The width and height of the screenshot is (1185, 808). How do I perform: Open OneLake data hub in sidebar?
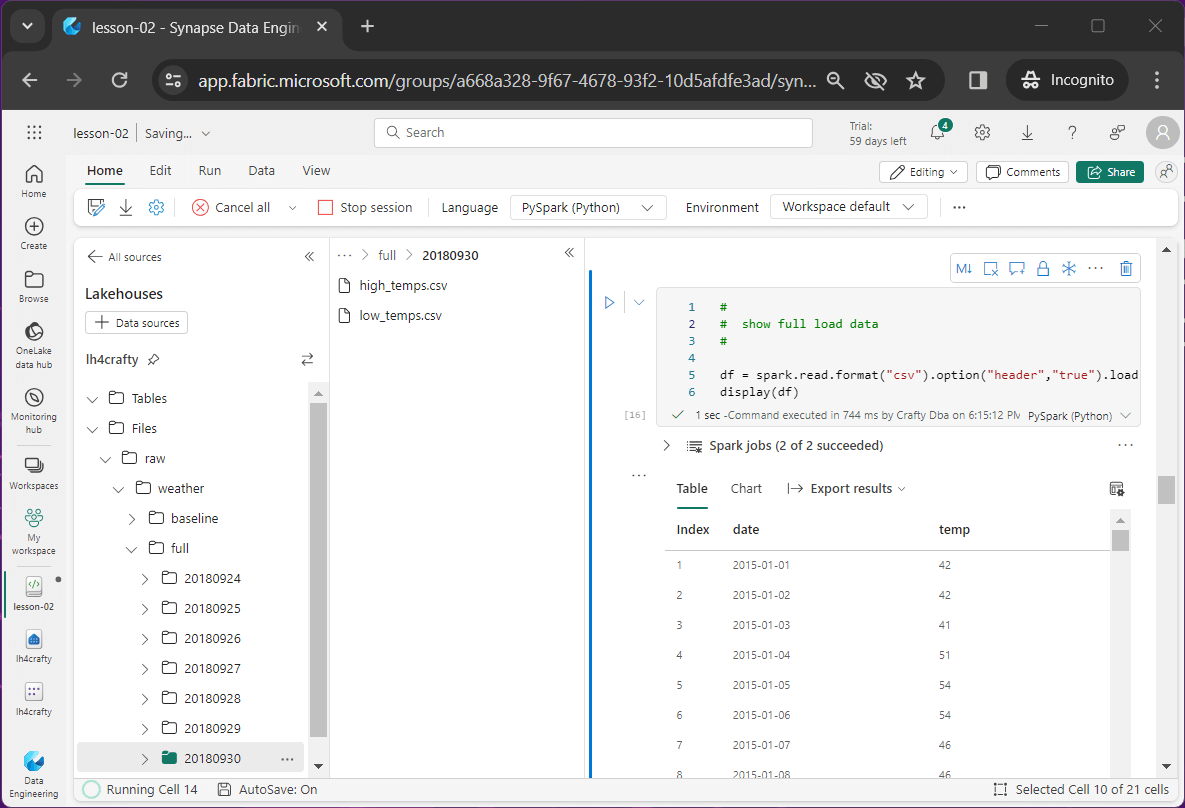(33, 338)
